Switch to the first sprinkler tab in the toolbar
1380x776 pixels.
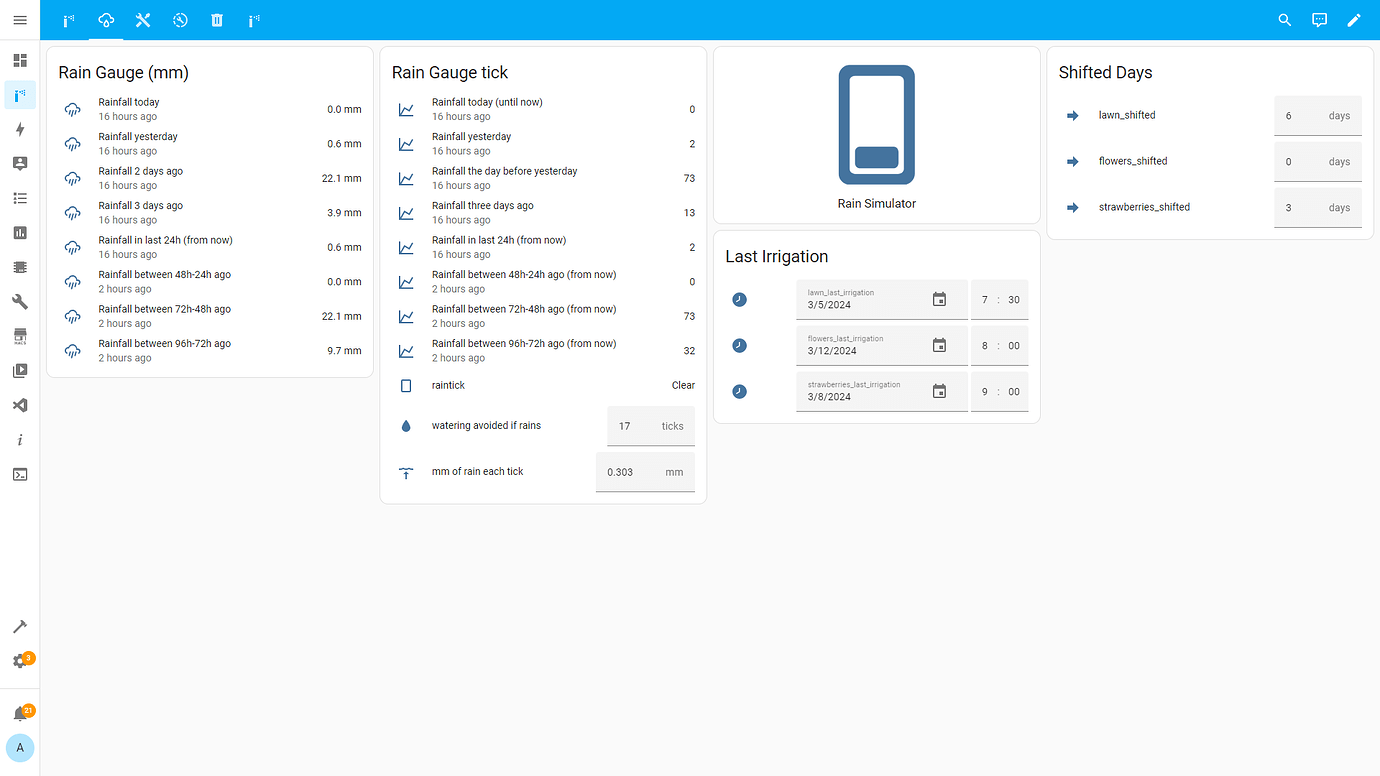[x=68, y=19]
